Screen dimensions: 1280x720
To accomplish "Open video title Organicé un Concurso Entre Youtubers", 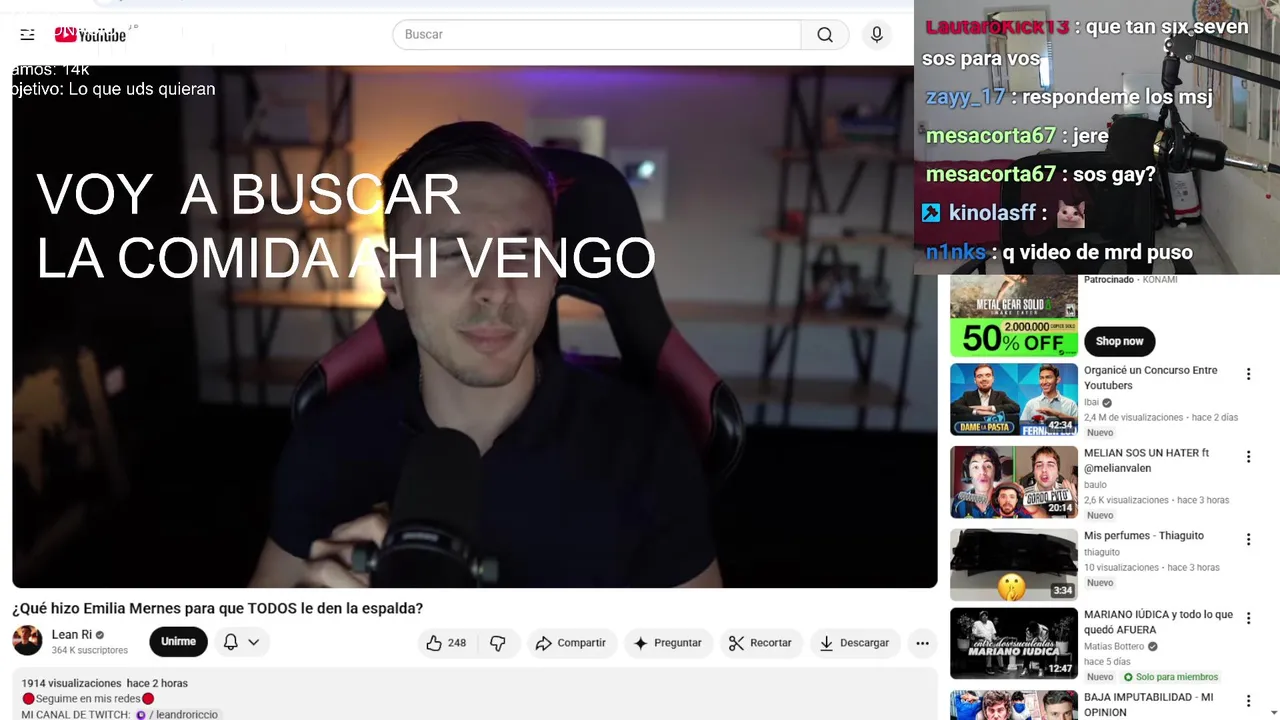I will (1150, 378).
